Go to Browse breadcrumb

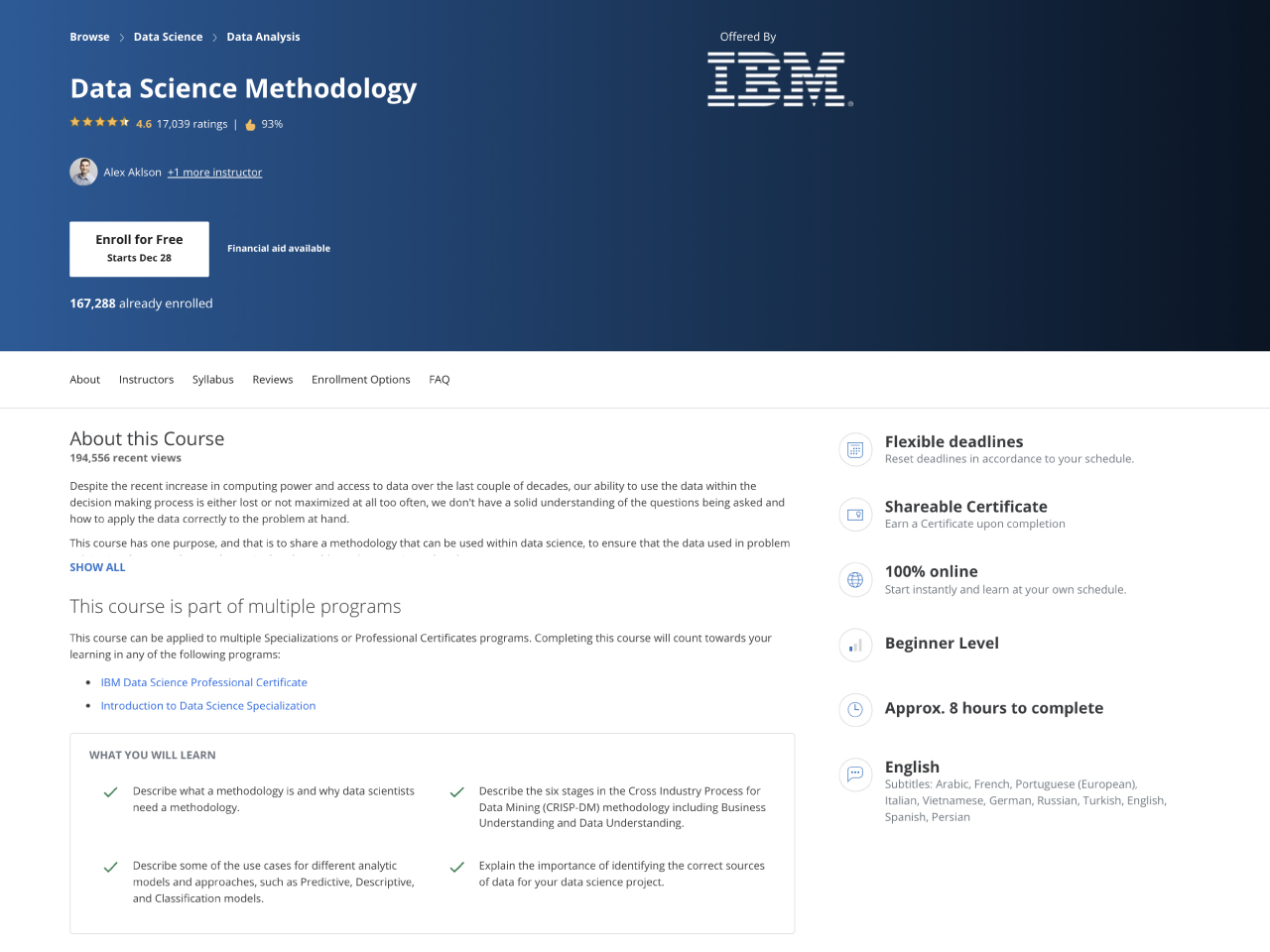click(x=89, y=37)
